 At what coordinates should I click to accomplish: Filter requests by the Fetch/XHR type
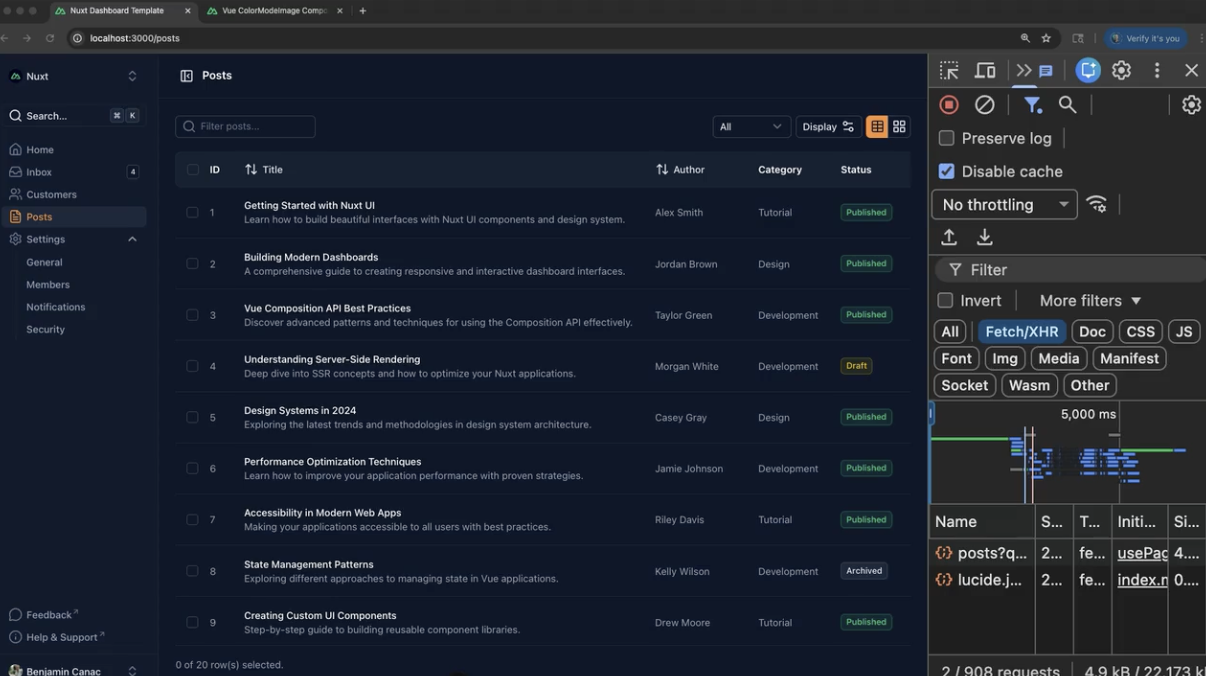[x=1021, y=332]
